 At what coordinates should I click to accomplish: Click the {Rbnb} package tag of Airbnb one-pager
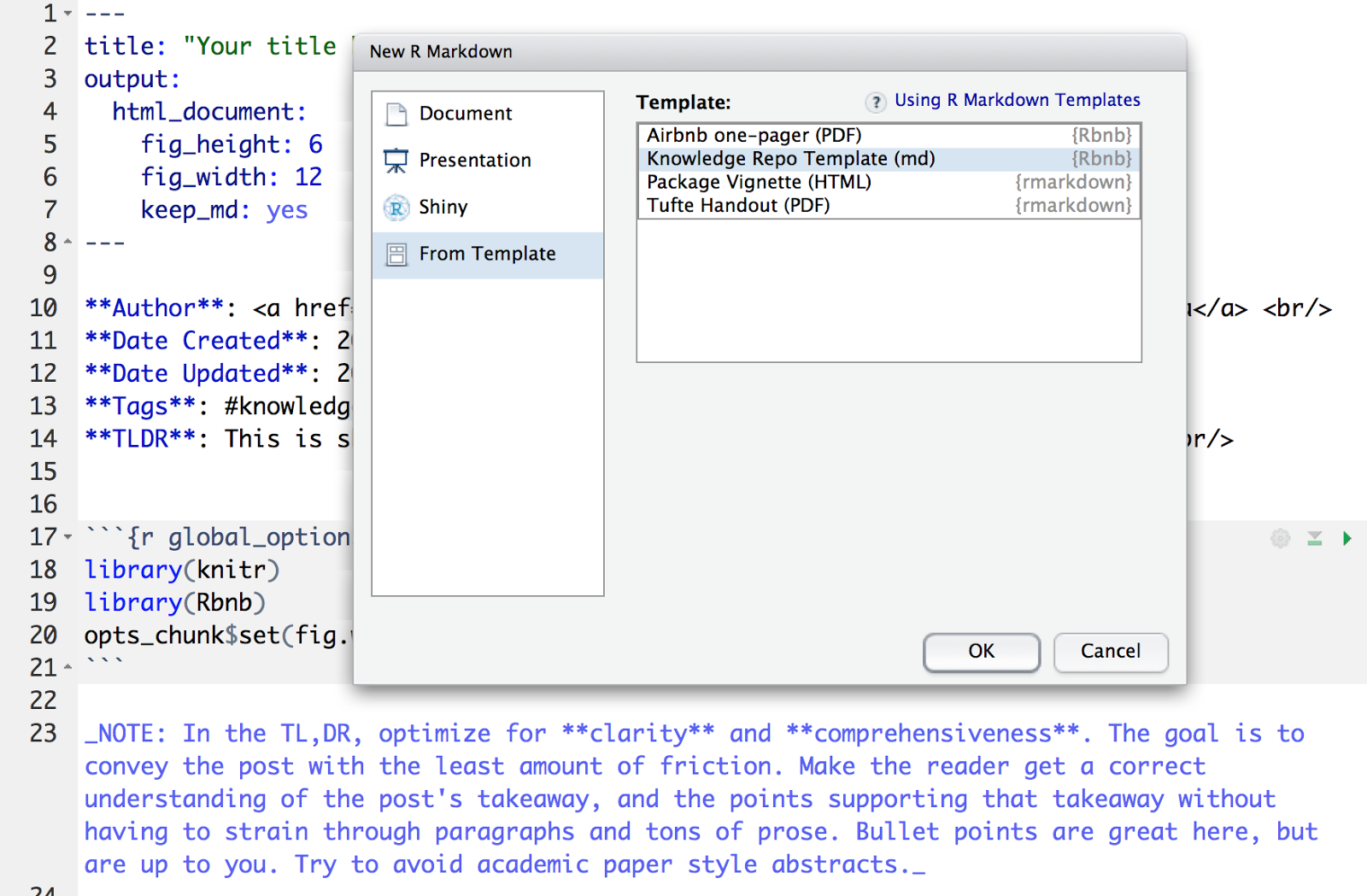click(x=1102, y=136)
